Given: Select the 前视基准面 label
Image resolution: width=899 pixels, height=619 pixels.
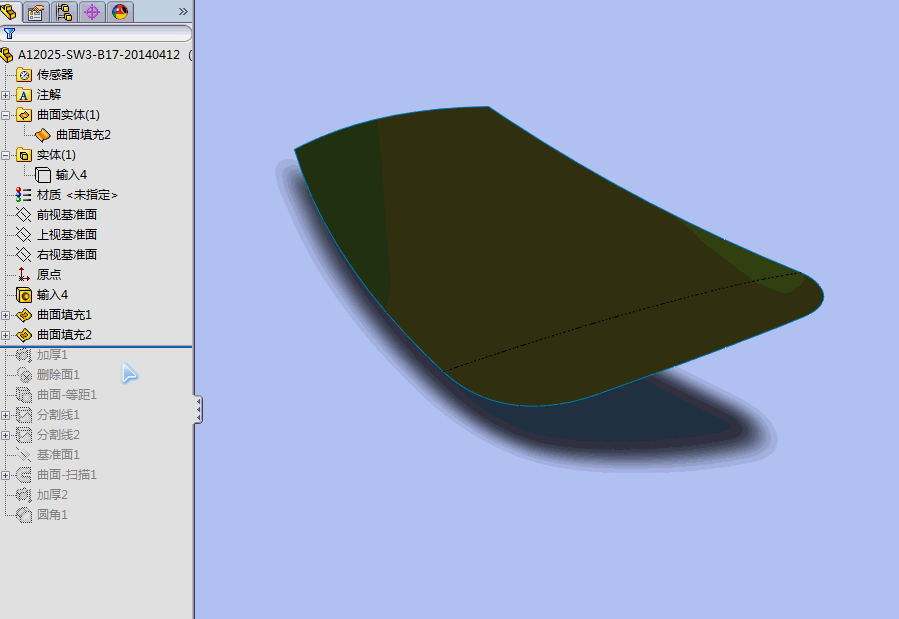Looking at the screenshot, I should pos(67,215).
